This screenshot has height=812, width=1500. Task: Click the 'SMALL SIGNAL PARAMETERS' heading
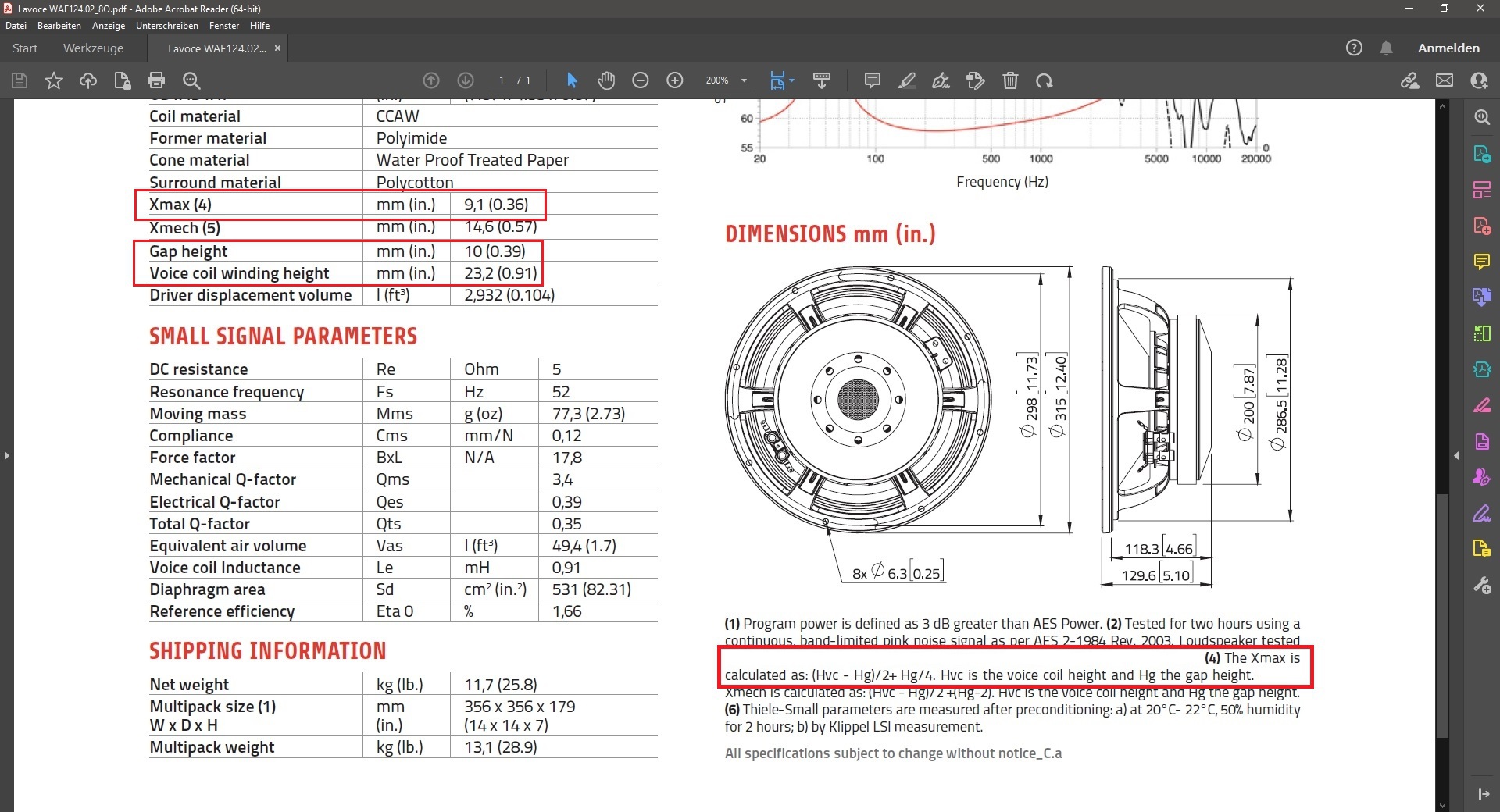pyautogui.click(x=284, y=337)
